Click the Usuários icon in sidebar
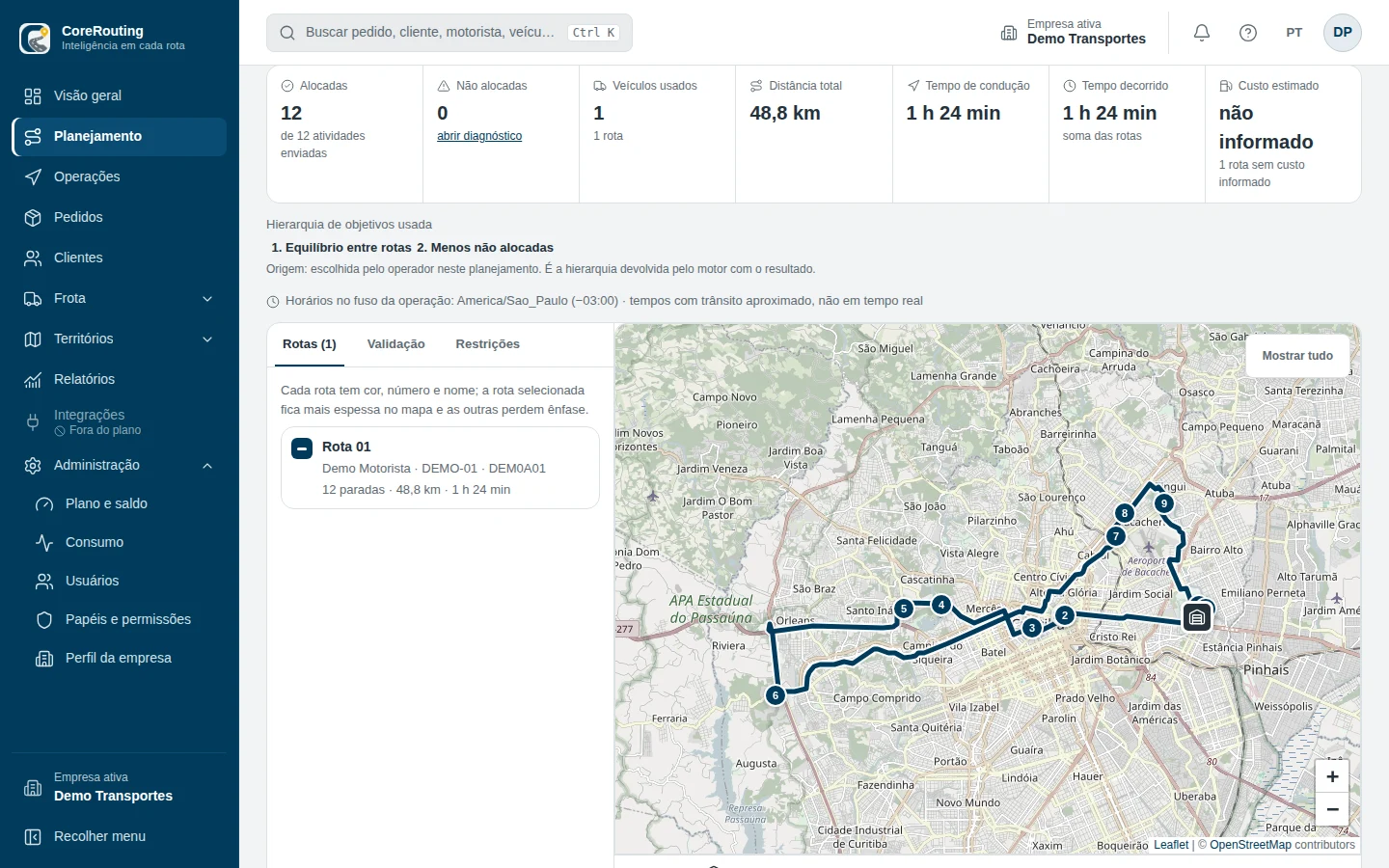The image size is (1389, 868). coord(44,582)
